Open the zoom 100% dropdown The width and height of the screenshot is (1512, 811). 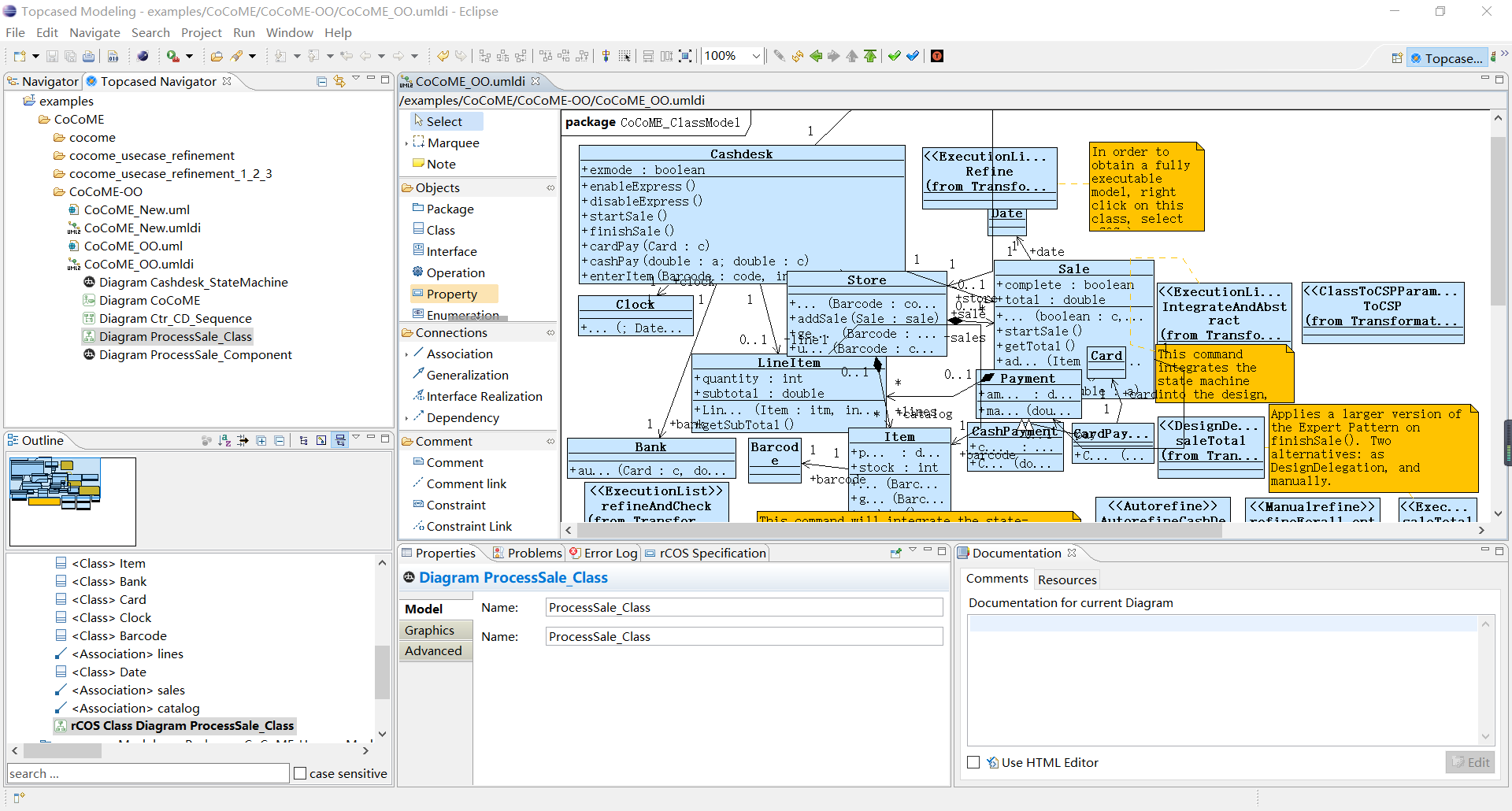756,56
